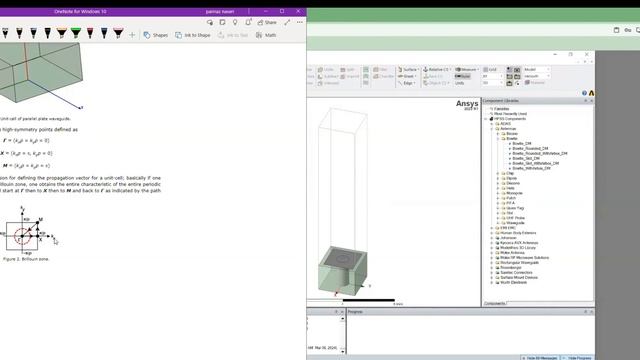Select Bowtie_Rounded_DM component
Viewport: 640px width, 360px height.
pyautogui.click(x=530, y=149)
